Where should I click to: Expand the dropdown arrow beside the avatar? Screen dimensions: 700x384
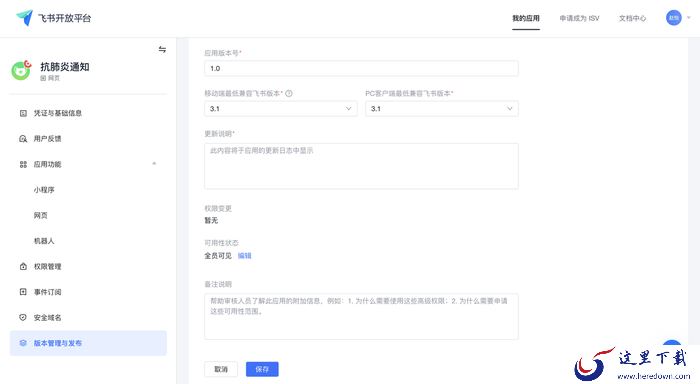689,18
